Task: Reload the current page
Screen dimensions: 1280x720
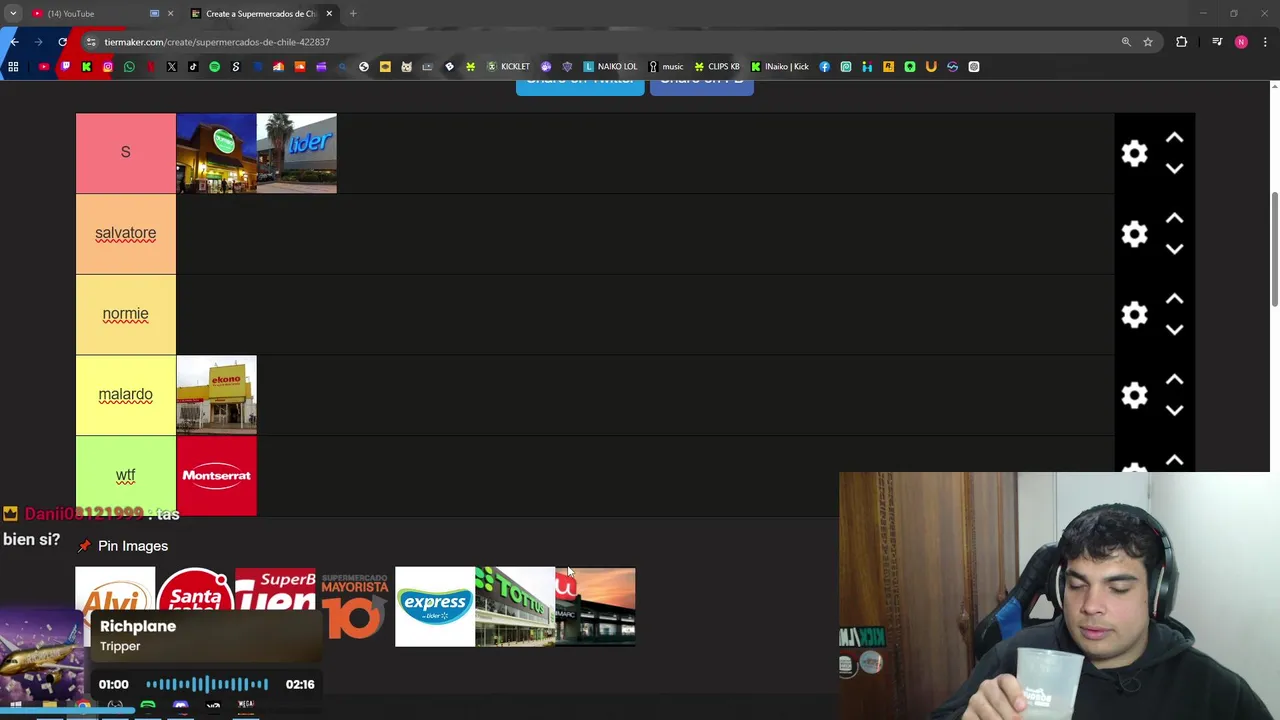Action: click(x=62, y=42)
